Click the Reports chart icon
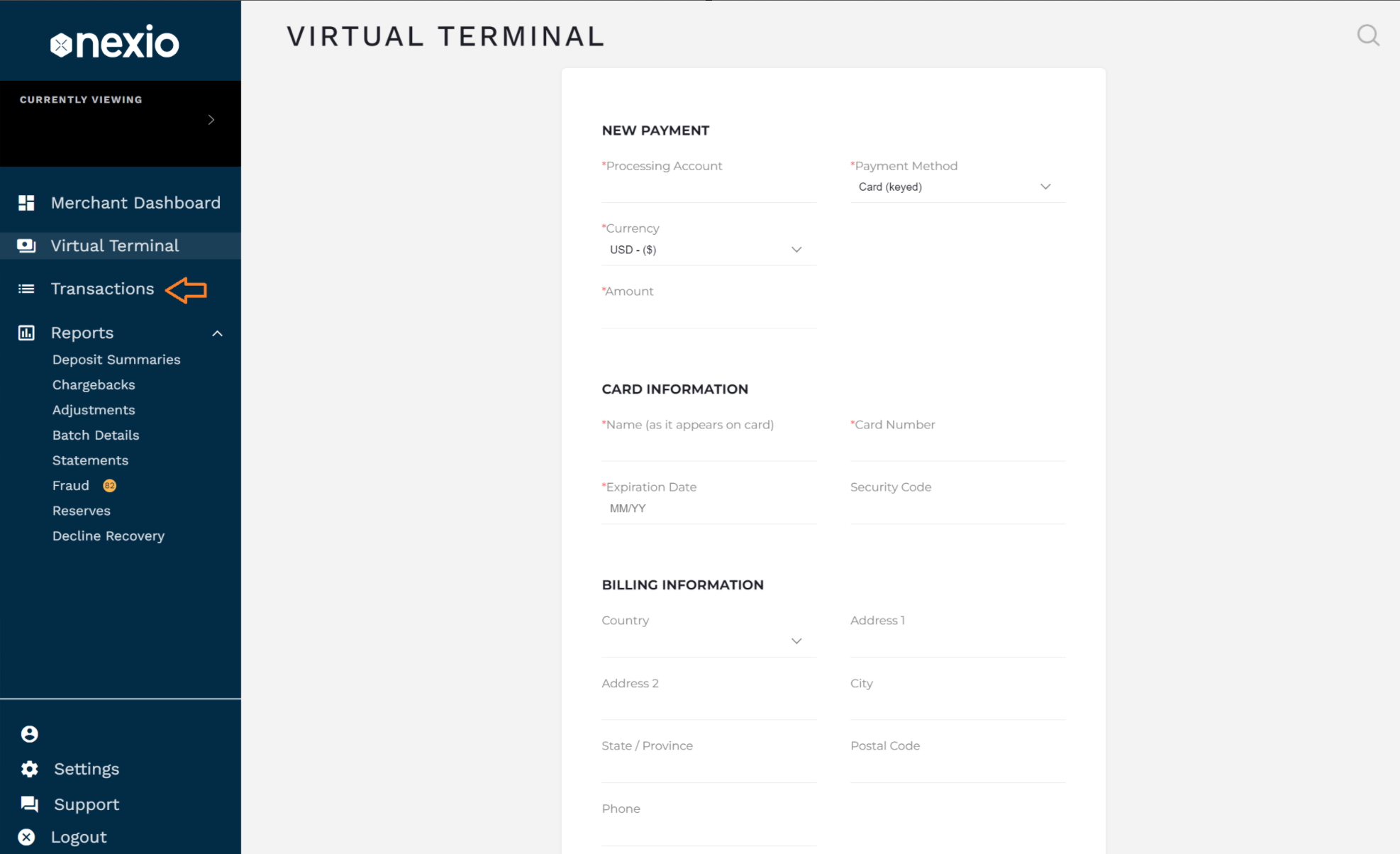The height and width of the screenshot is (854, 1400). click(26, 333)
